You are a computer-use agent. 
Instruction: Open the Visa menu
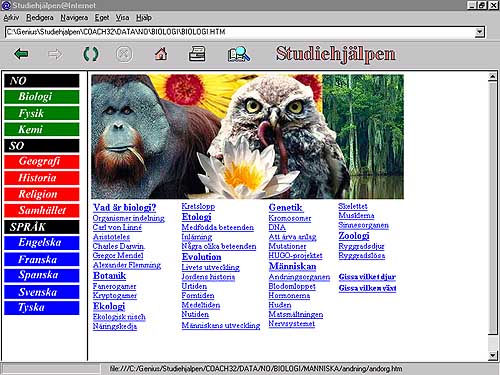(x=122, y=18)
